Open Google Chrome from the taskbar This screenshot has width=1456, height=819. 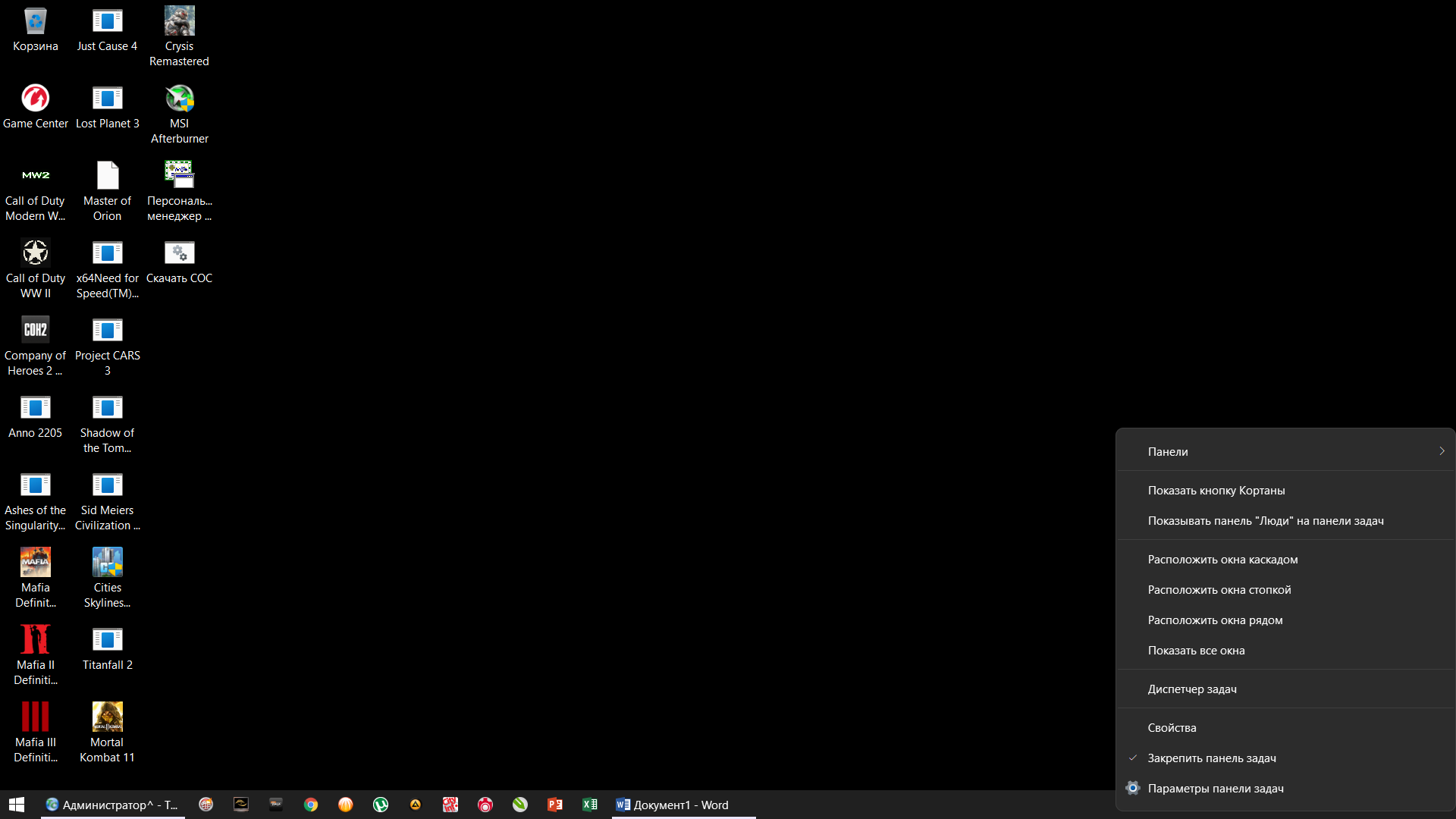311,805
